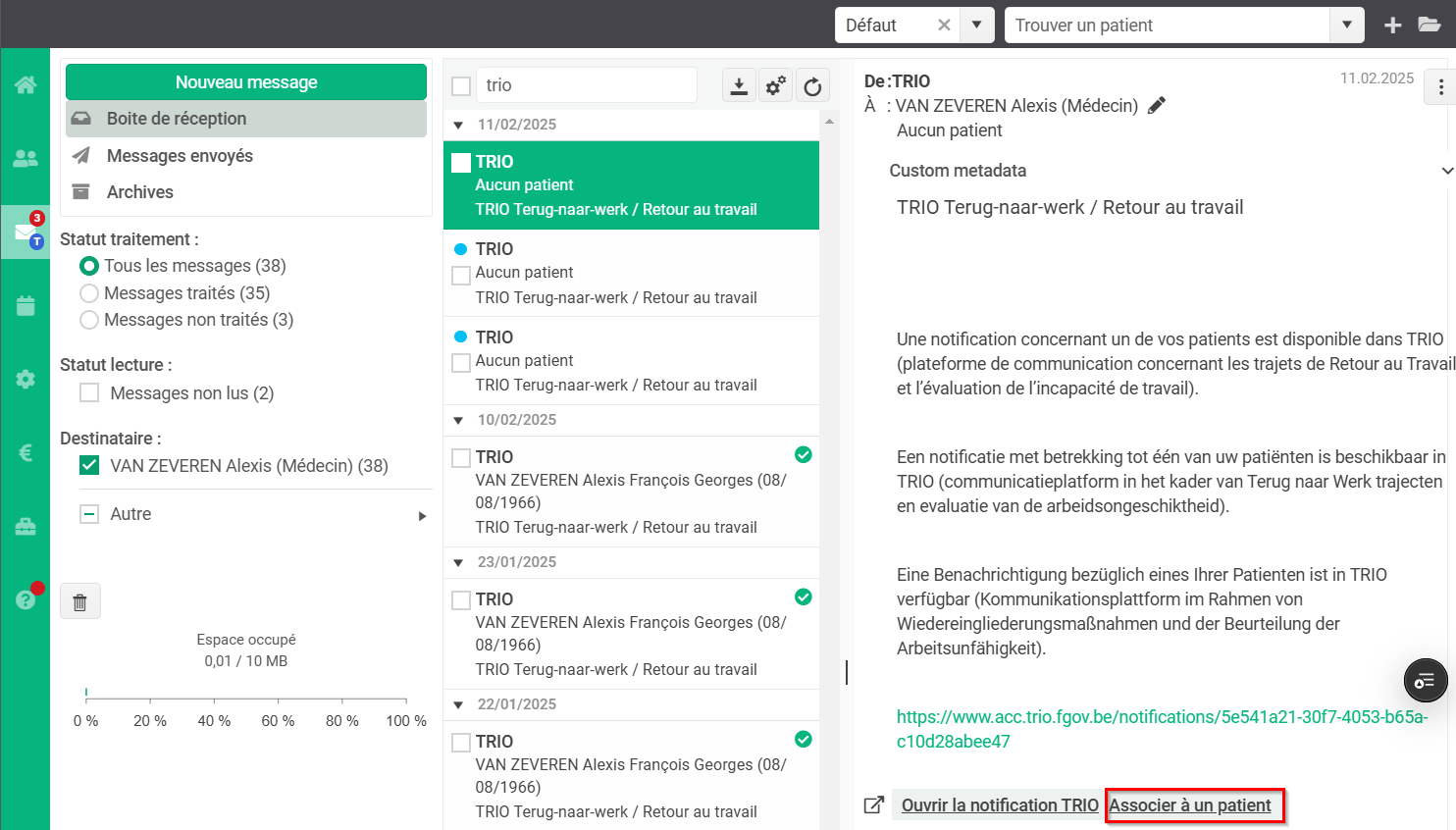Click the dark round floating list button
Image resolution: width=1456 pixels, height=830 pixels.
[1426, 680]
